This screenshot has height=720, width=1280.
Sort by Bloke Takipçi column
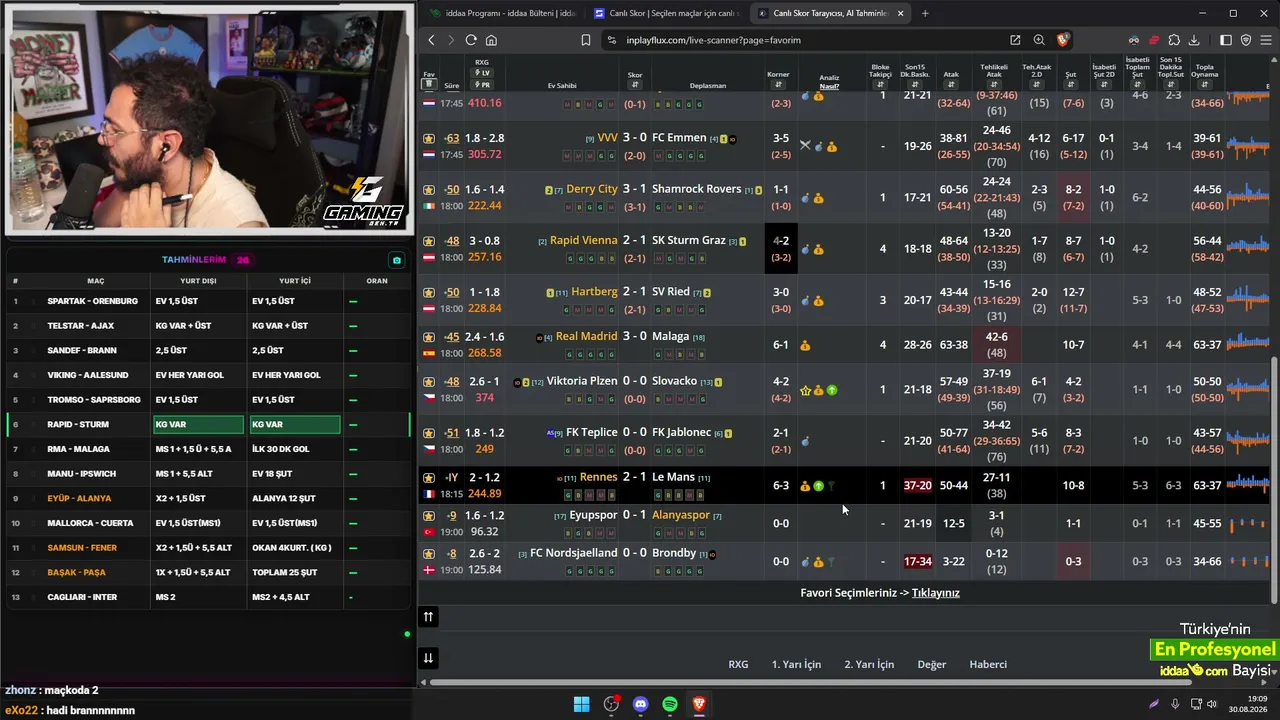(880, 84)
